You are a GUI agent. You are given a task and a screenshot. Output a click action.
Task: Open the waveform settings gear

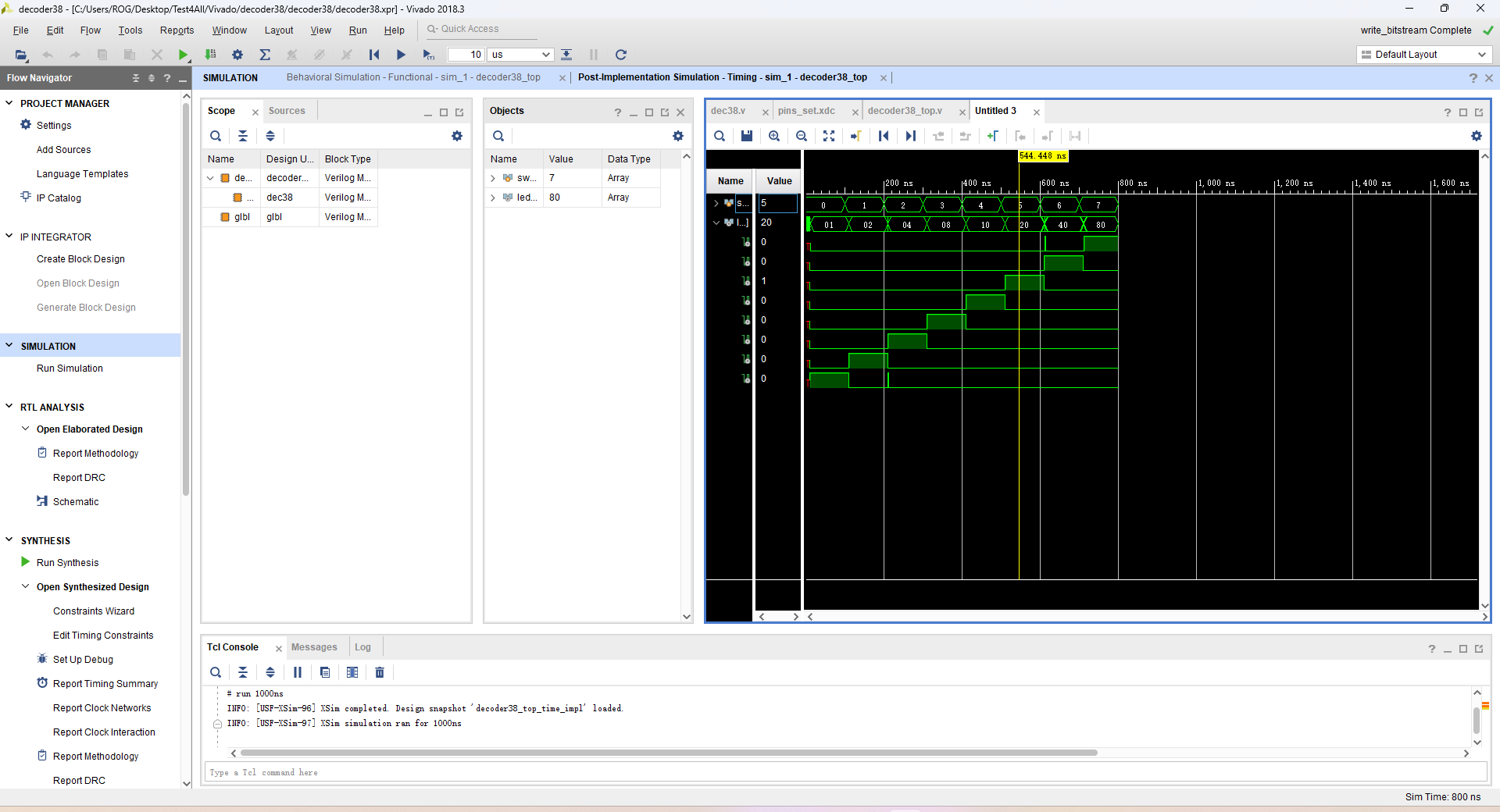pyautogui.click(x=1476, y=136)
